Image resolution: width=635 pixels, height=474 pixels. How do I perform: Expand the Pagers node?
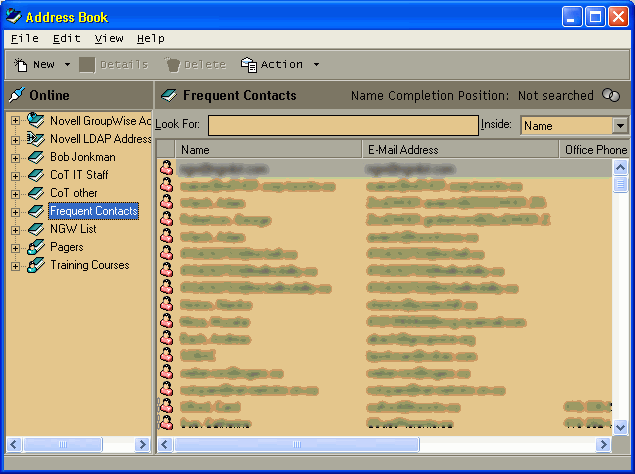click(x=15, y=248)
